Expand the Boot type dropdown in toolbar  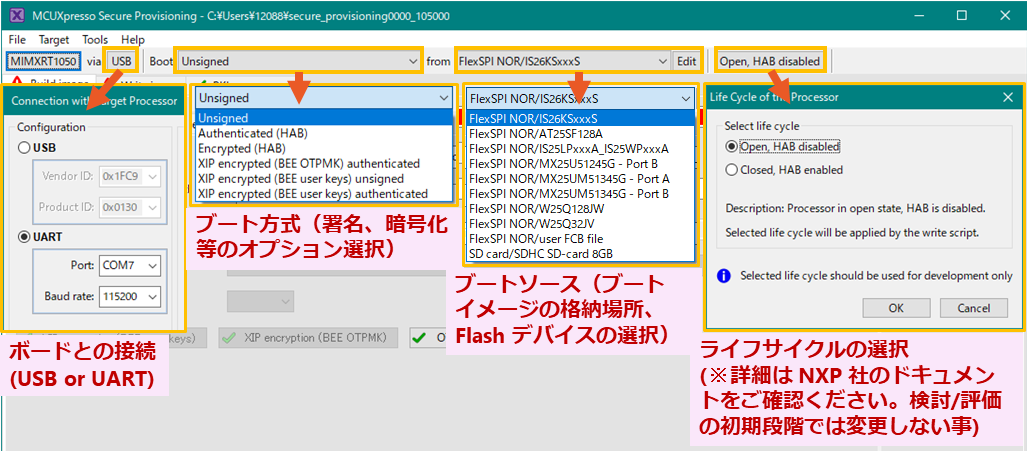298,61
